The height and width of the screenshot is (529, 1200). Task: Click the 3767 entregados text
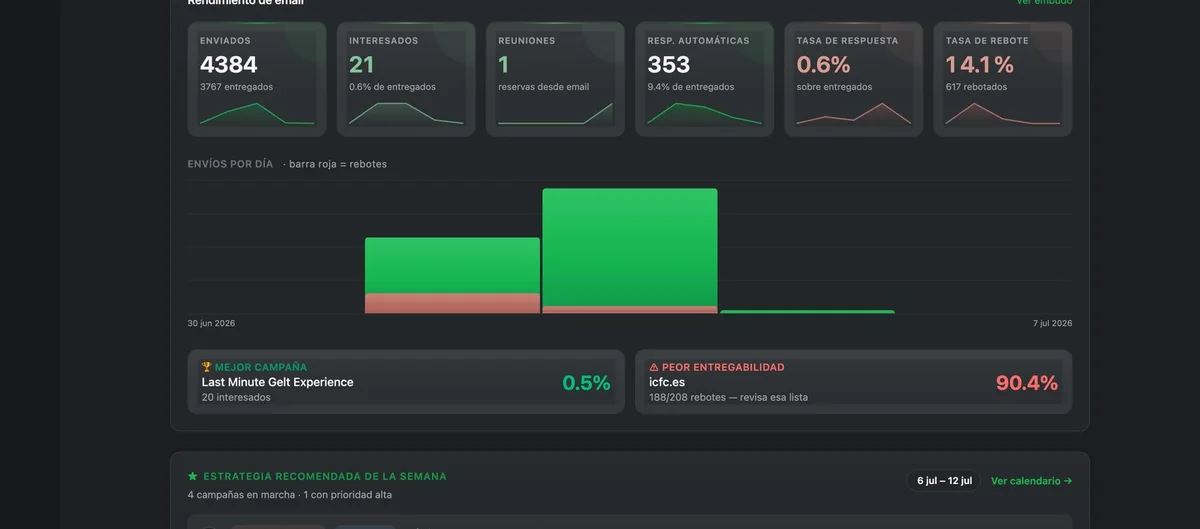(x=236, y=87)
